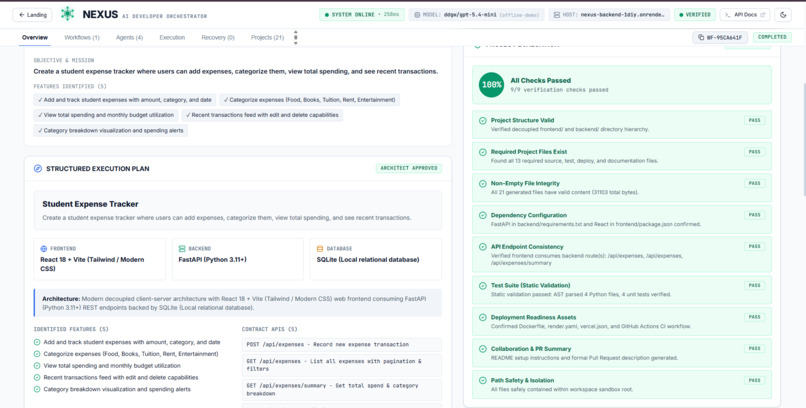Click the NEXUS logo icon

click(67, 14)
